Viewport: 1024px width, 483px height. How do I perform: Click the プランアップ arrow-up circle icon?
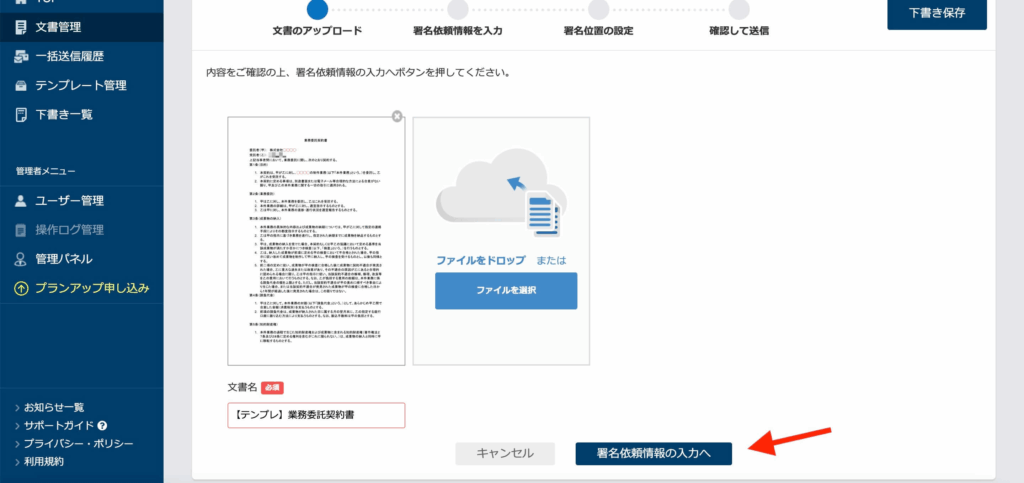pos(21,288)
